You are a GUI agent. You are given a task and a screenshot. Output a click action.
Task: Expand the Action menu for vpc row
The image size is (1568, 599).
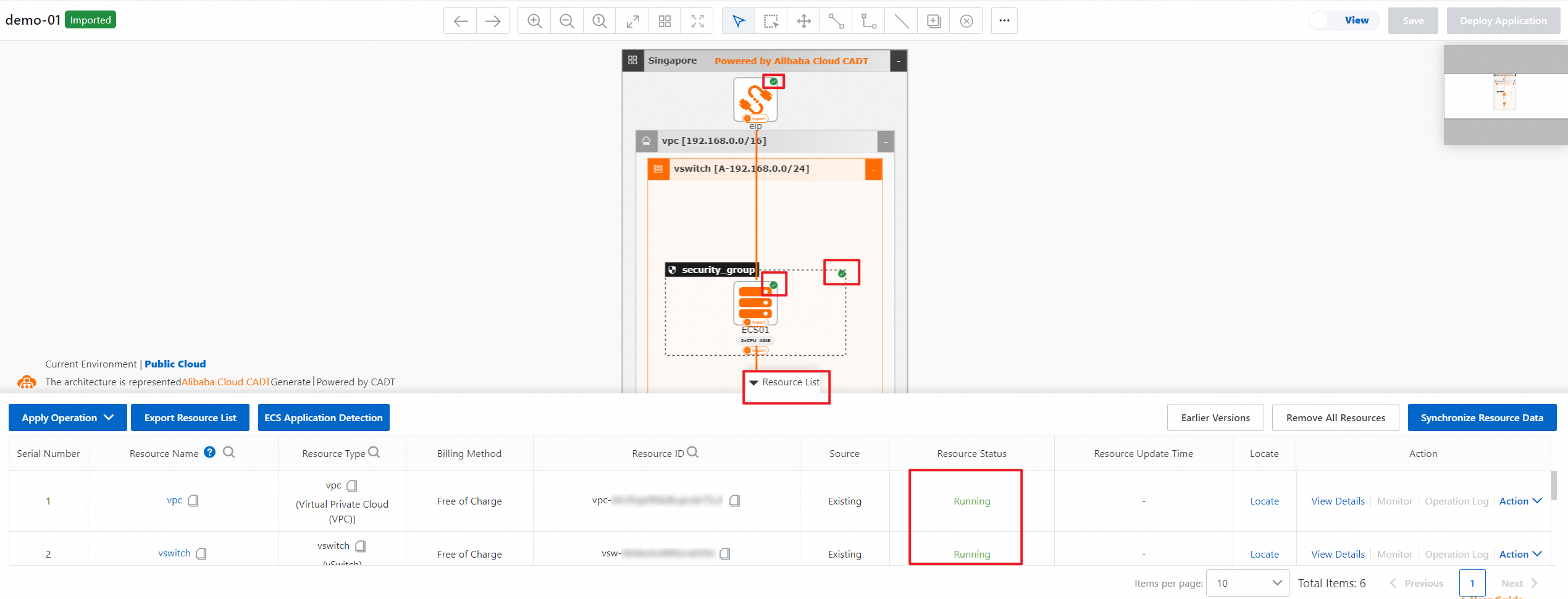click(1520, 501)
